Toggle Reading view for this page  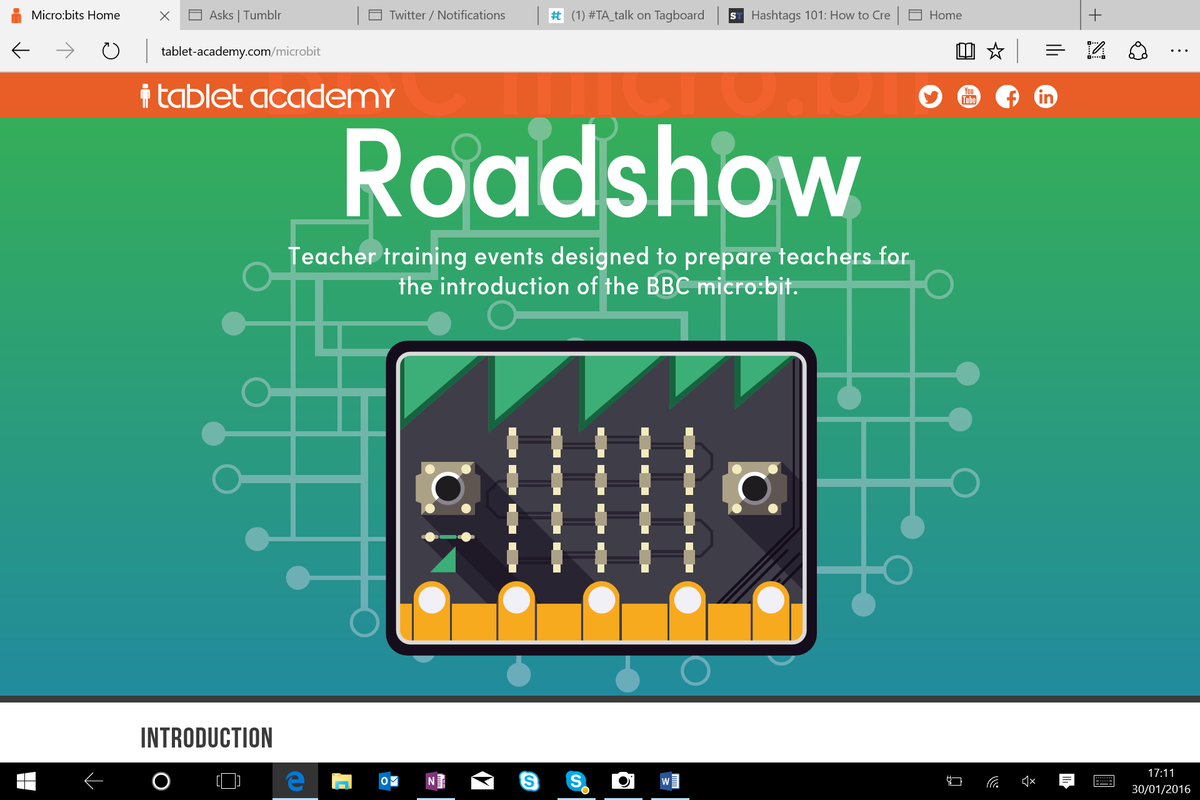(x=964, y=50)
